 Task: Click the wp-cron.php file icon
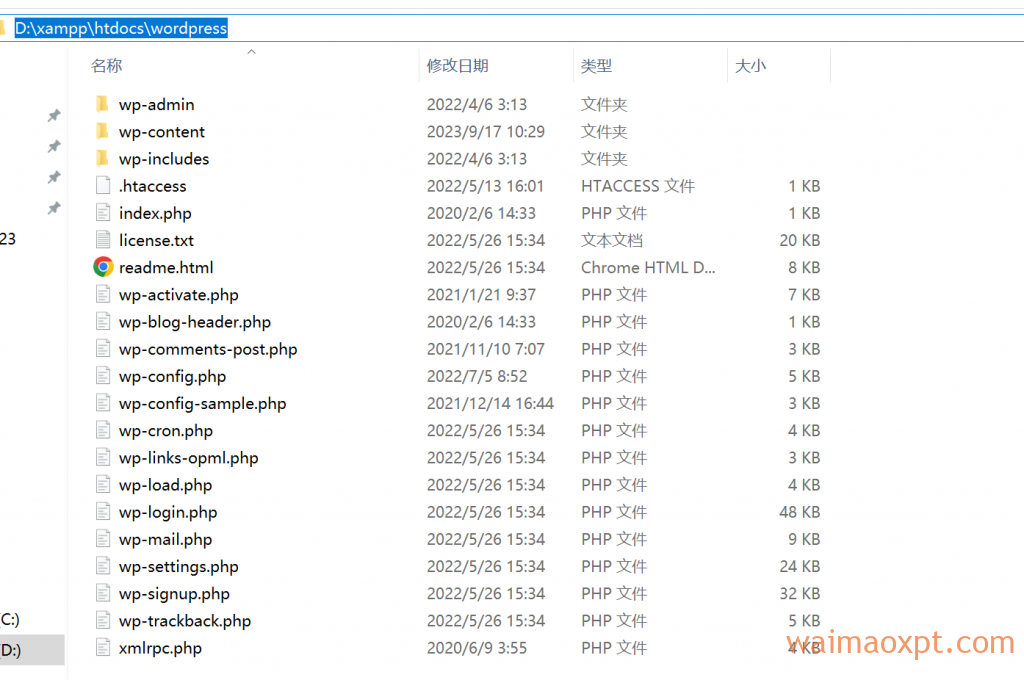(x=103, y=430)
